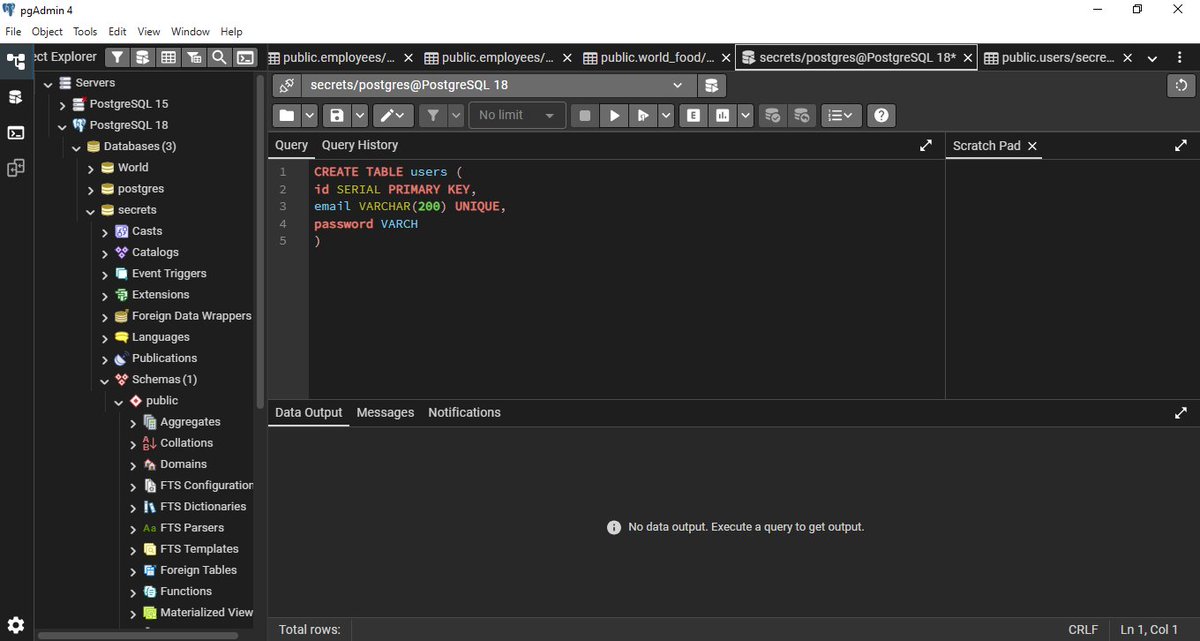The image size is (1200, 641).
Task: Click the Object Explorer horizontal scrollbar
Action: coord(137,635)
